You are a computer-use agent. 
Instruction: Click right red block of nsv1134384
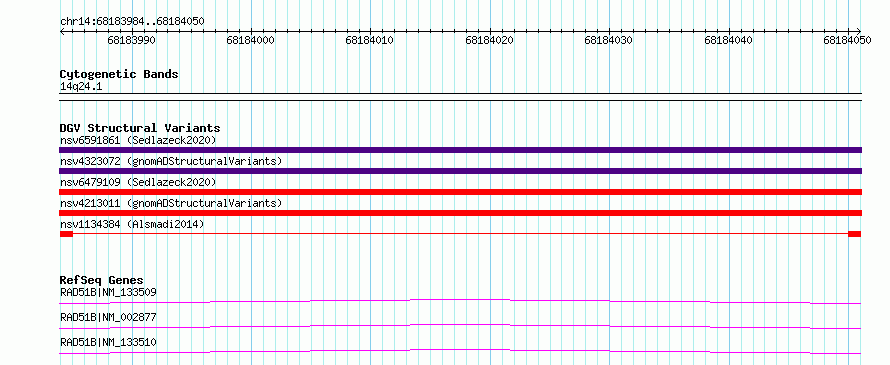coord(855,234)
